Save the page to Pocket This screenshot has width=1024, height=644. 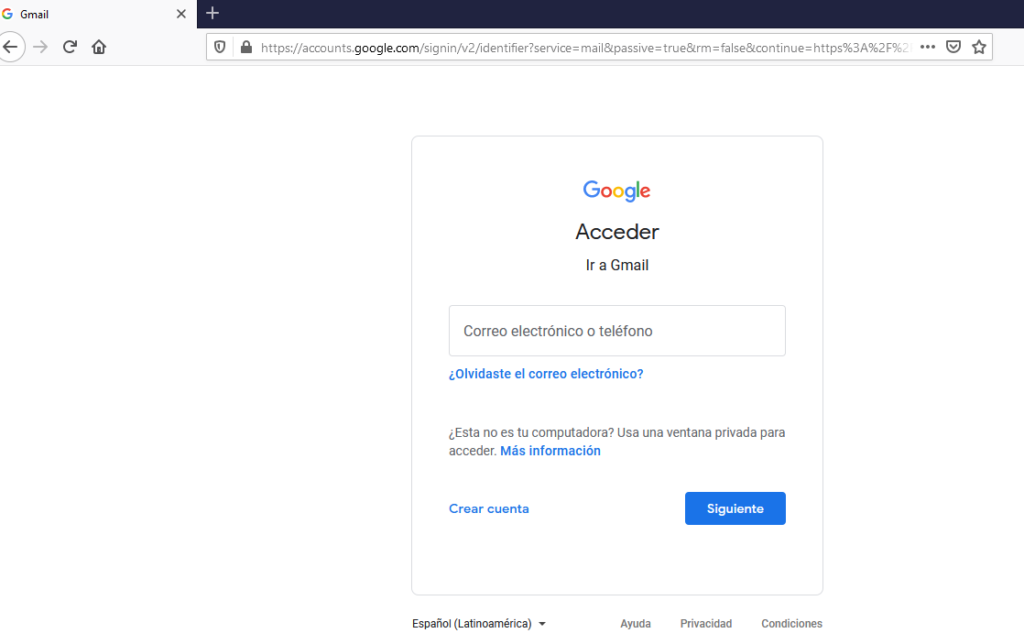tap(953, 46)
